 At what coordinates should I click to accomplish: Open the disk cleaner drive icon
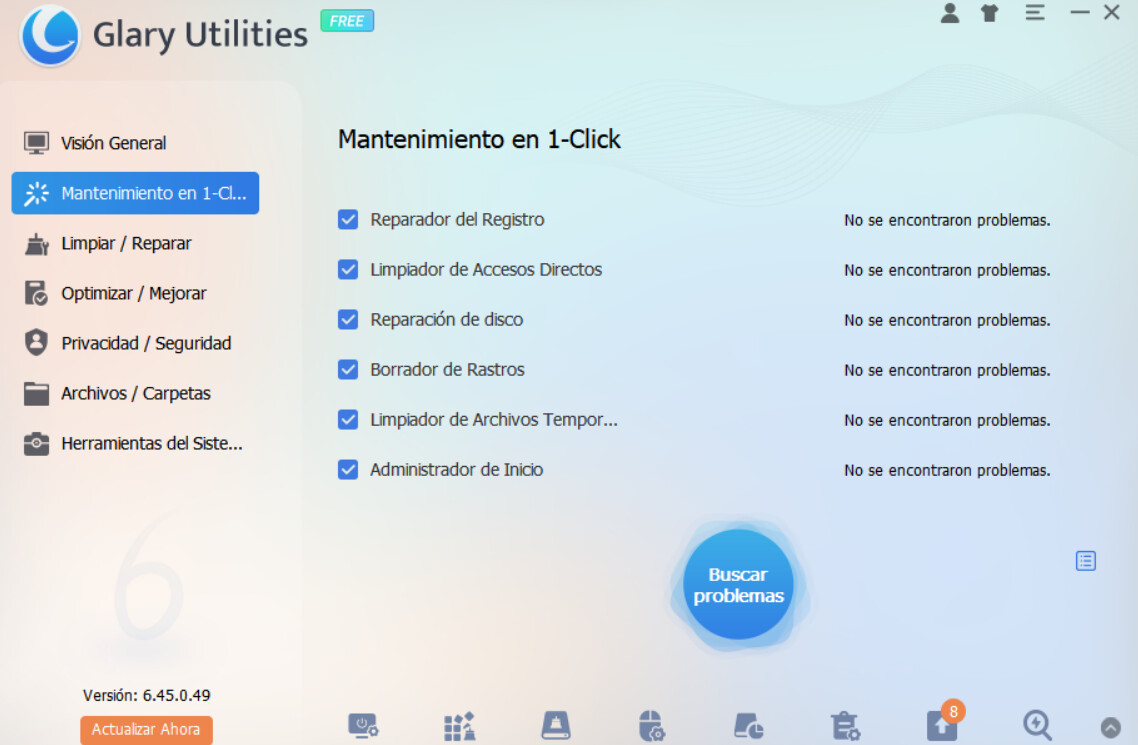[556, 725]
